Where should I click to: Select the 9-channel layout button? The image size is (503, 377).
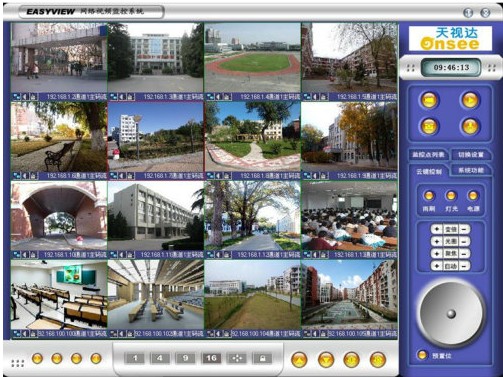click(x=185, y=358)
